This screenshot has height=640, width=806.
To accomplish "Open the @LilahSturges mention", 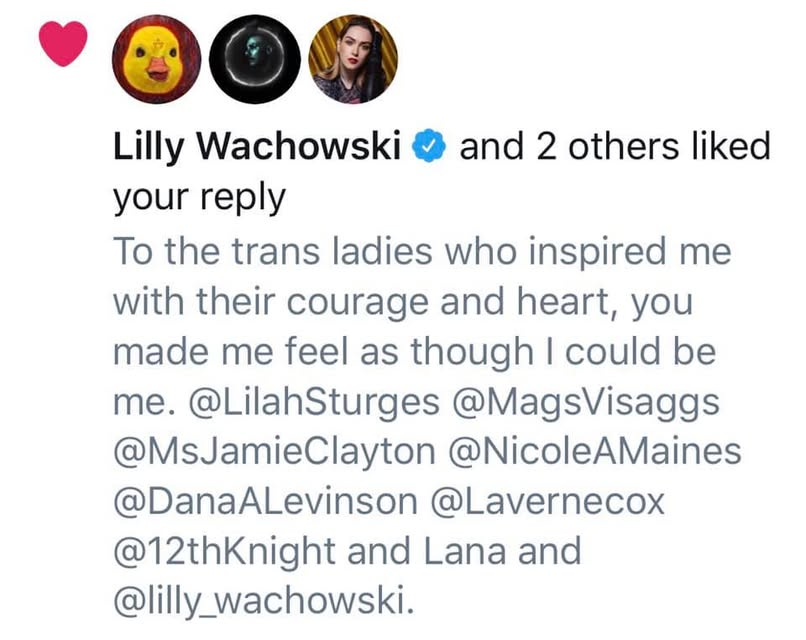I will [x=315, y=402].
